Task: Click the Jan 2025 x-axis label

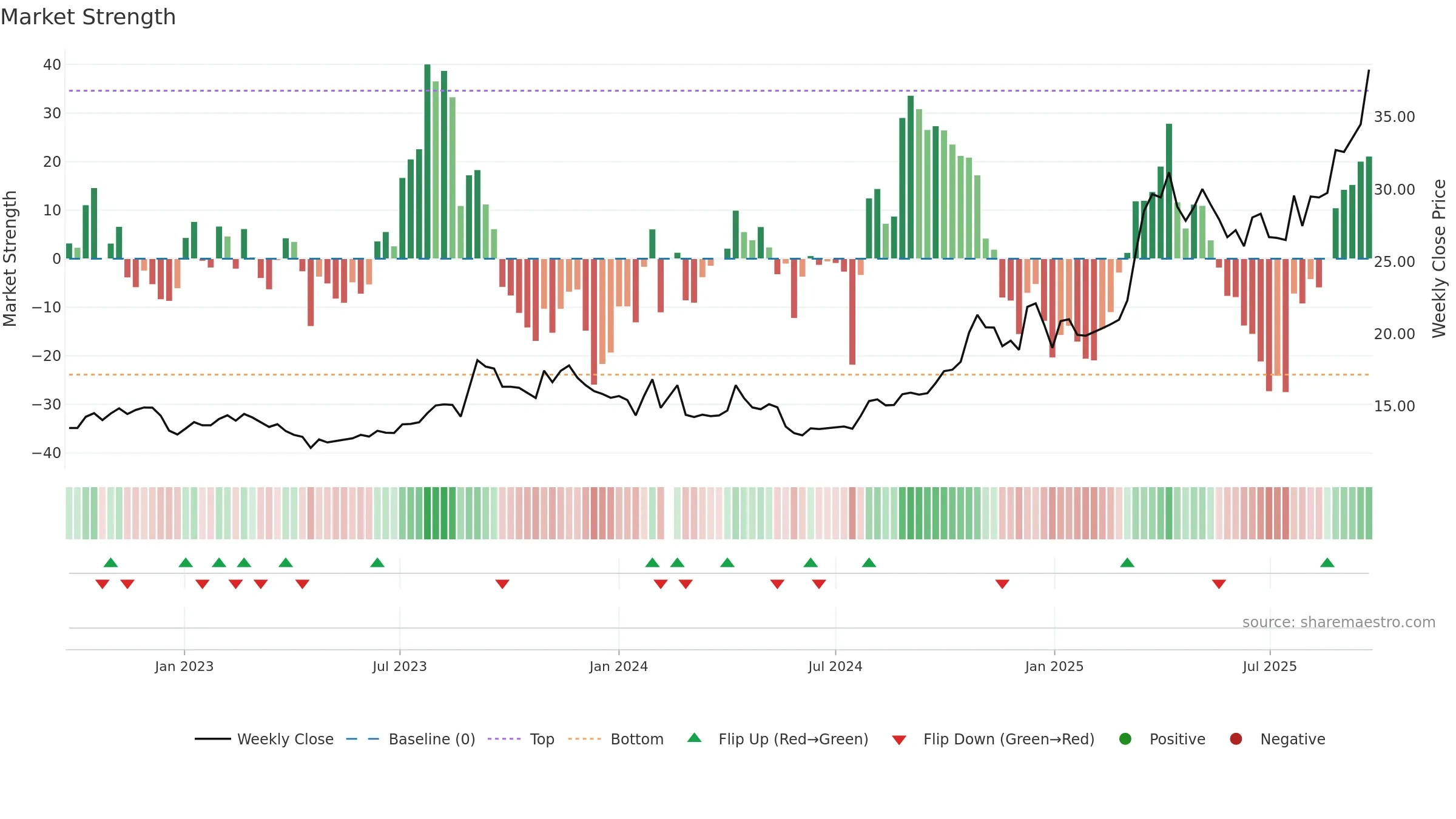Action: 1054,667
